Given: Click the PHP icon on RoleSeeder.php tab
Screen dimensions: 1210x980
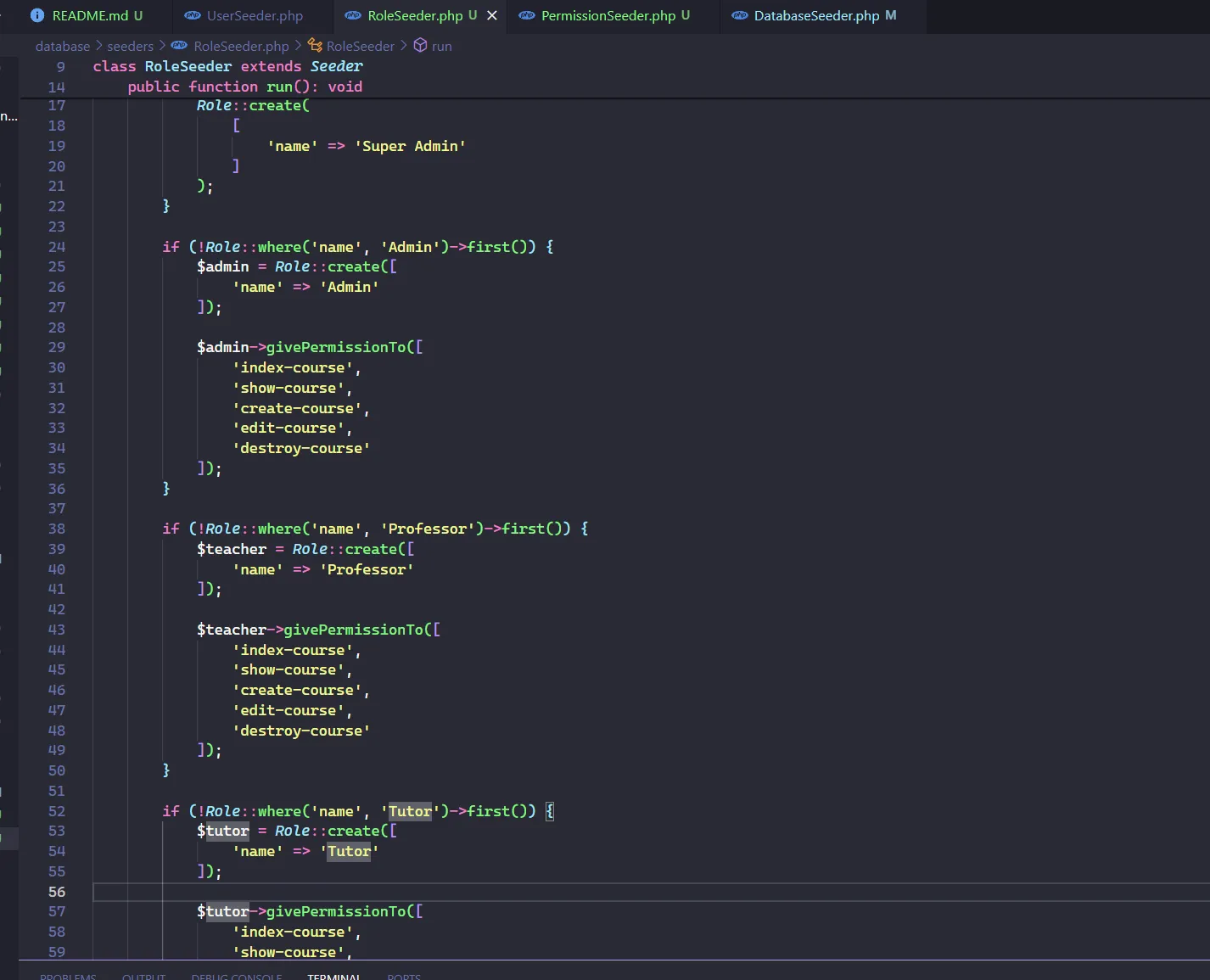Looking at the screenshot, I should (x=353, y=15).
